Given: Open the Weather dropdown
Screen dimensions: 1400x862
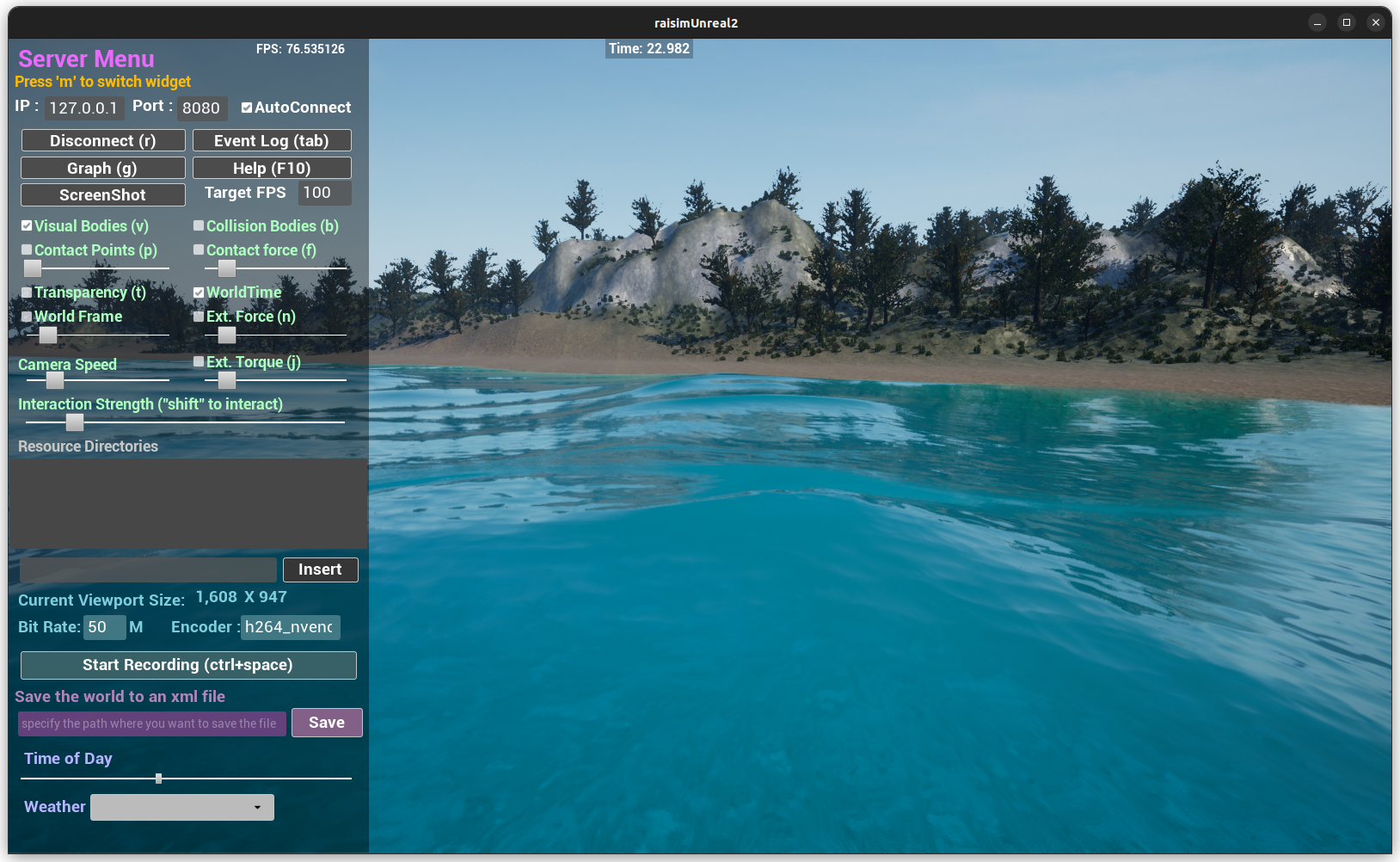Looking at the screenshot, I should (x=182, y=807).
